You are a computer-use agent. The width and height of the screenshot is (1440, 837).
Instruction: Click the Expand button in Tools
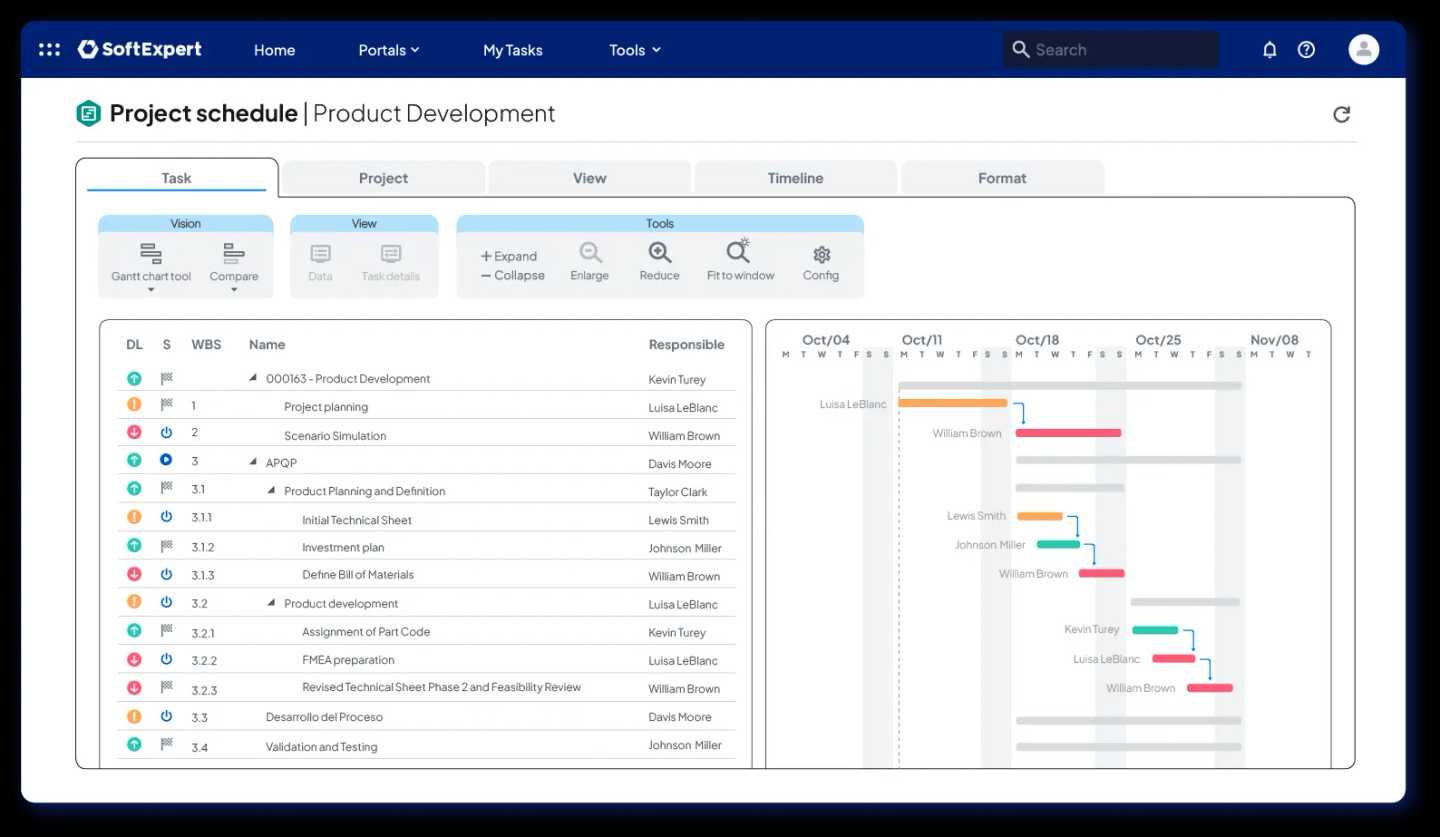tap(509, 255)
